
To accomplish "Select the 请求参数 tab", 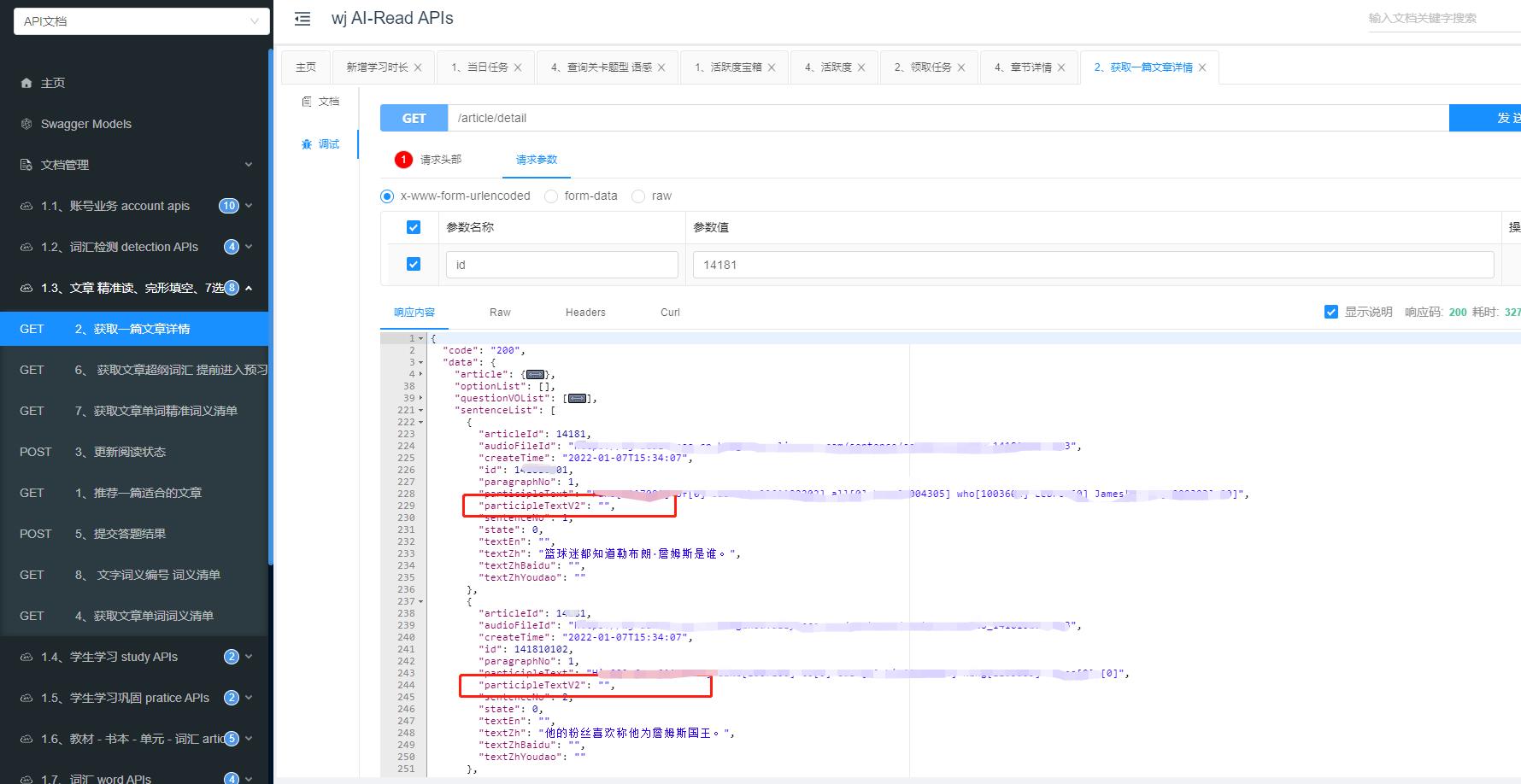I will (x=537, y=160).
